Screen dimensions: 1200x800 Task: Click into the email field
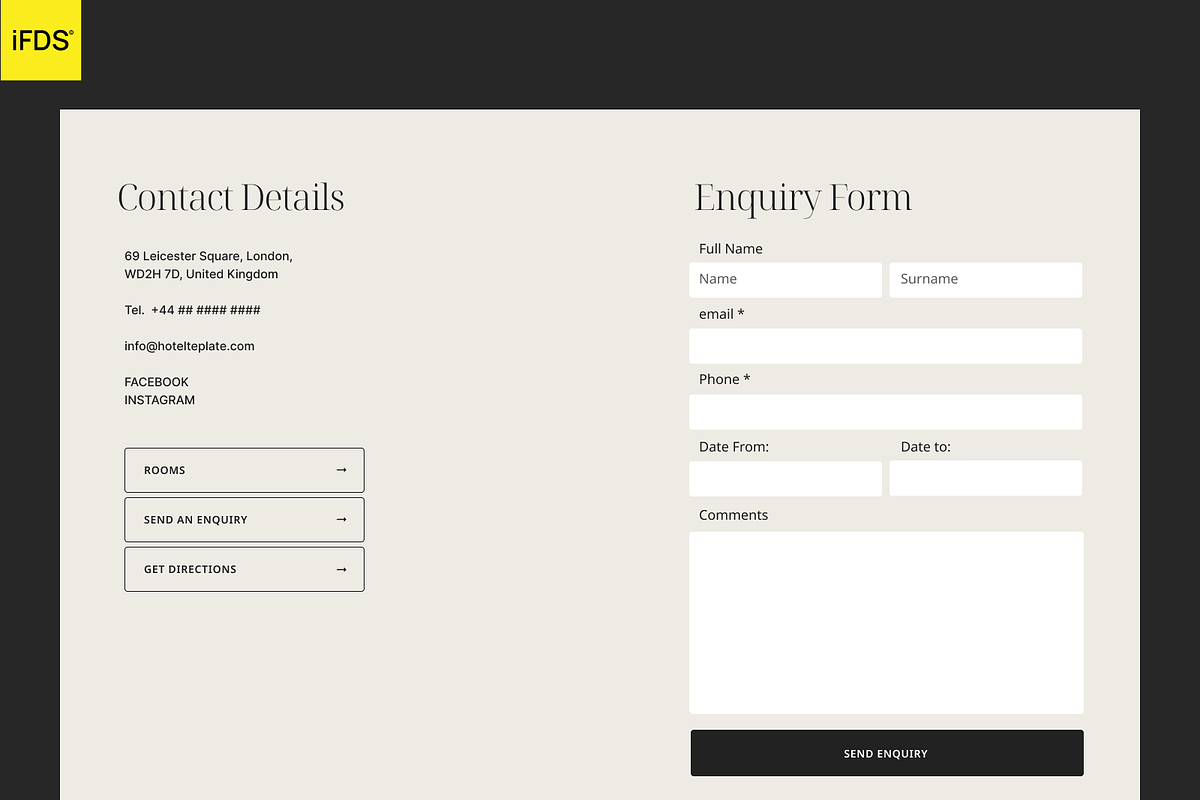[885, 346]
